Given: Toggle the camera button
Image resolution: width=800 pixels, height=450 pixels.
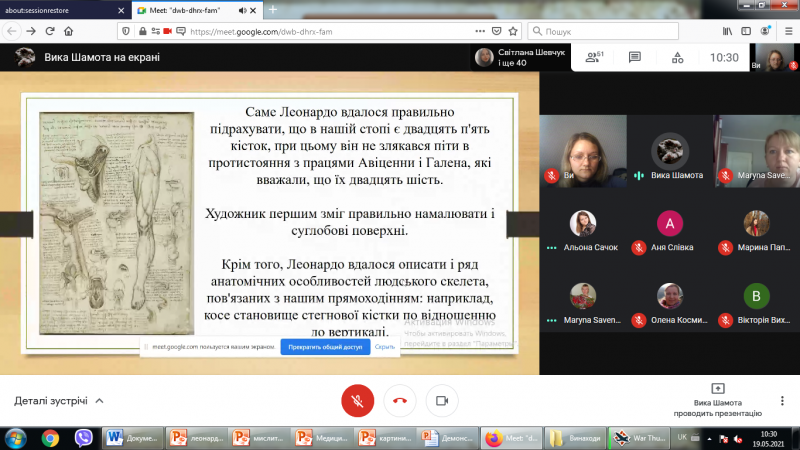Looking at the screenshot, I should [x=442, y=401].
